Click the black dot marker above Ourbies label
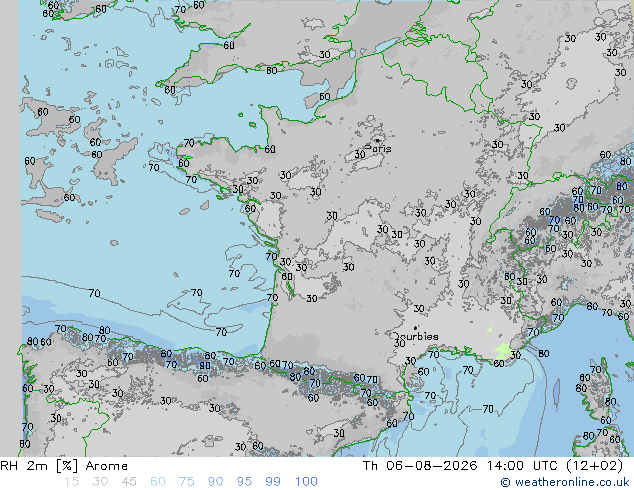The image size is (634, 490). [x=415, y=328]
